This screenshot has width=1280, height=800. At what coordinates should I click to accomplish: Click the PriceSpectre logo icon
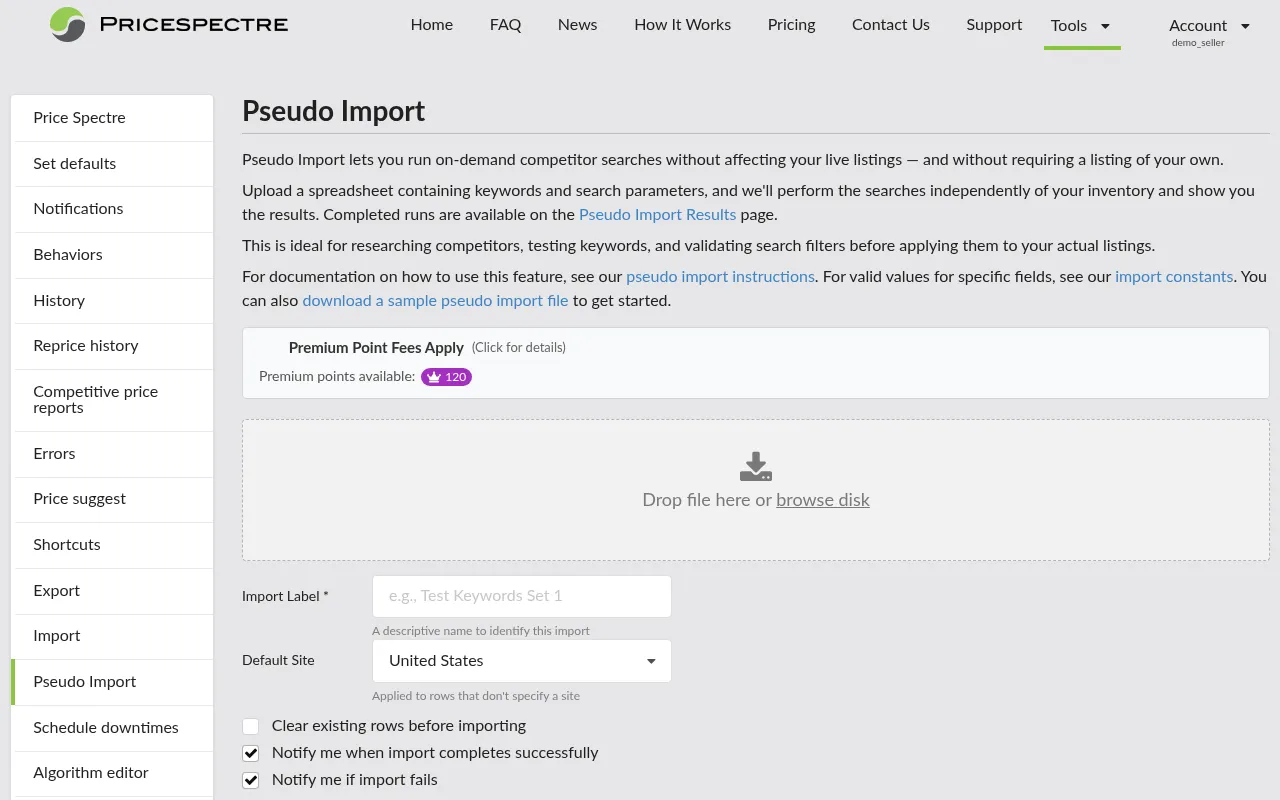[66, 25]
